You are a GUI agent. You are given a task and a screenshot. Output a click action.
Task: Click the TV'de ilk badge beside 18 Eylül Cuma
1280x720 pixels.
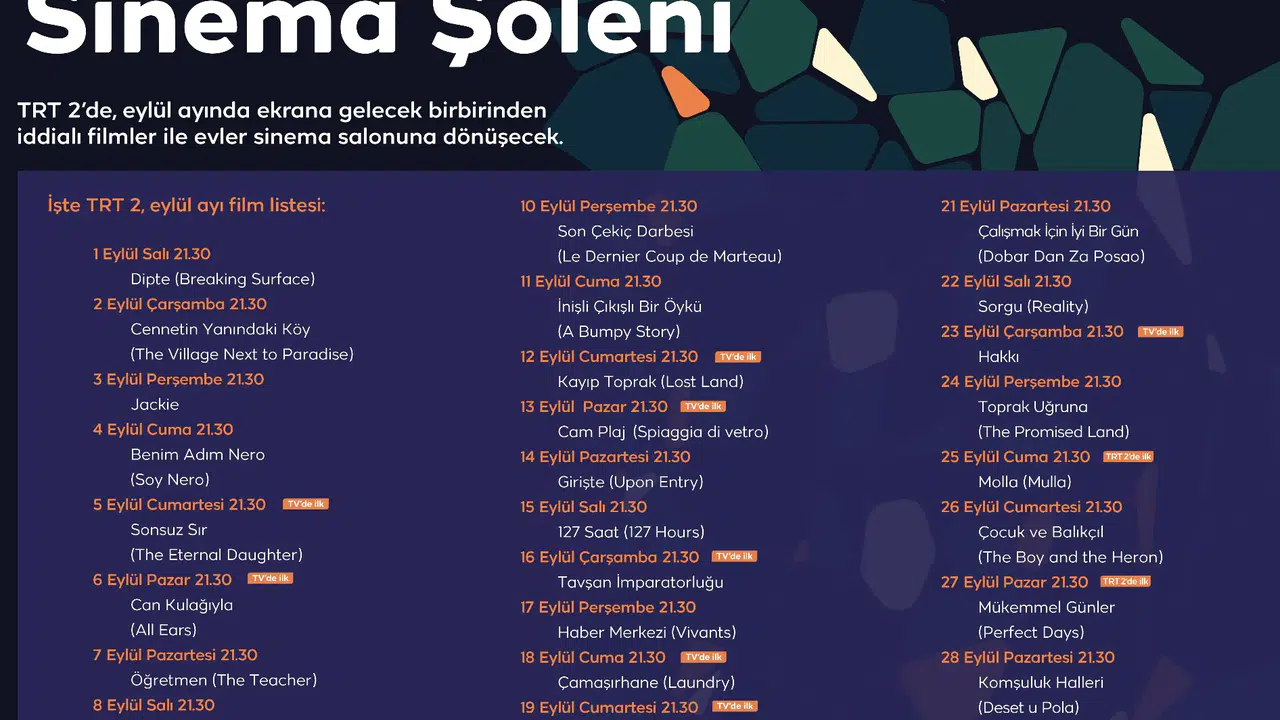point(703,657)
